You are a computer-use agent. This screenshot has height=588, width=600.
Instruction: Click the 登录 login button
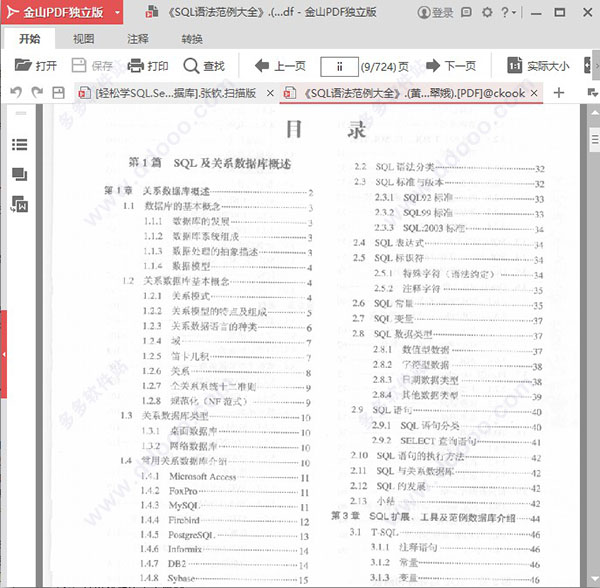click(435, 13)
